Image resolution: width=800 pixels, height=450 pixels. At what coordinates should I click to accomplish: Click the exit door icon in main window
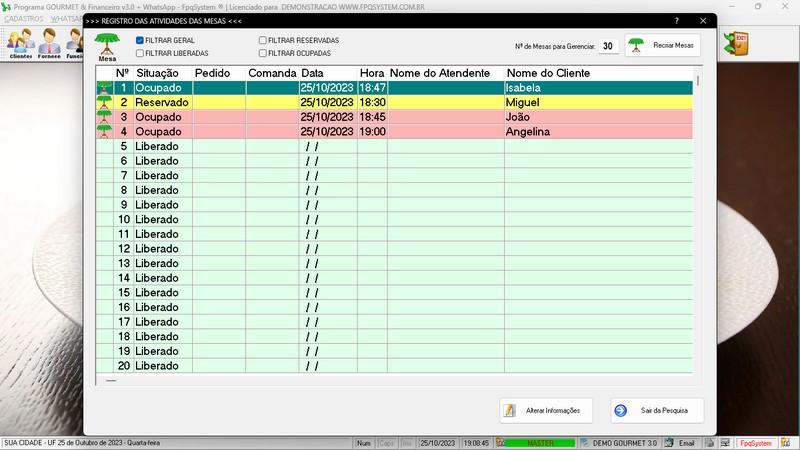tap(736, 44)
